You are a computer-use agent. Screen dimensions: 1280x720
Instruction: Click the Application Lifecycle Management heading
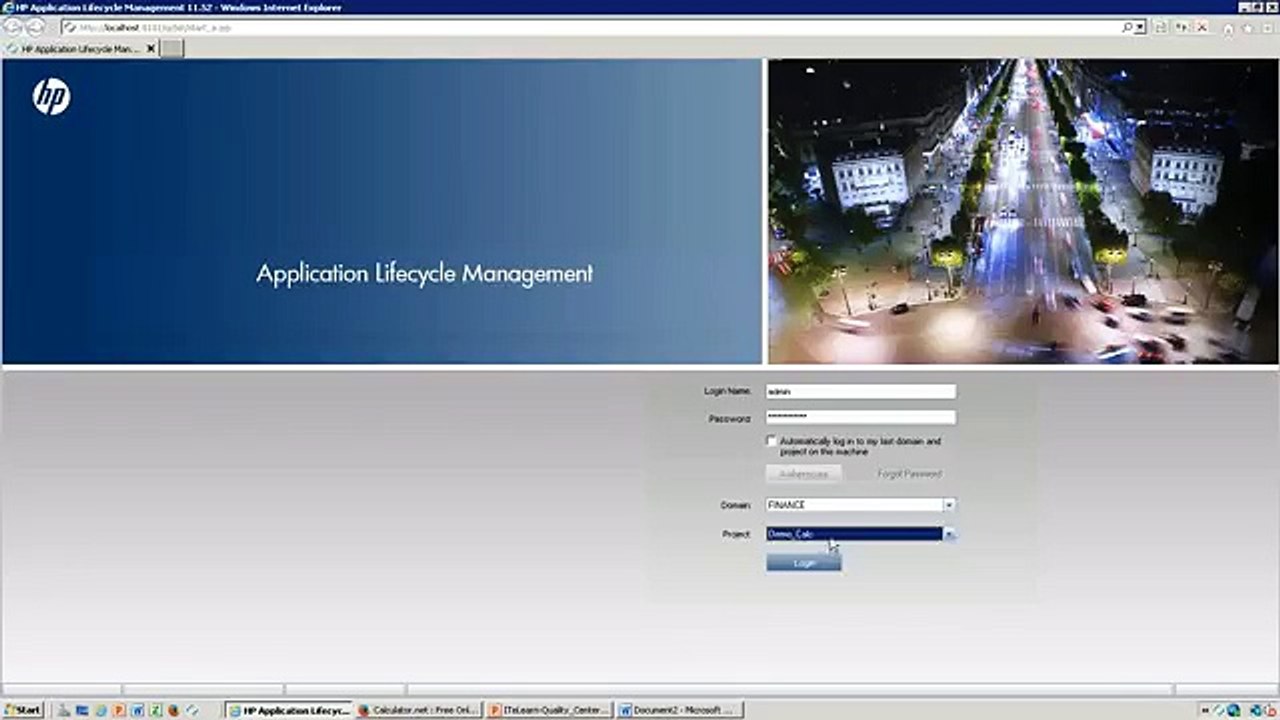point(424,274)
